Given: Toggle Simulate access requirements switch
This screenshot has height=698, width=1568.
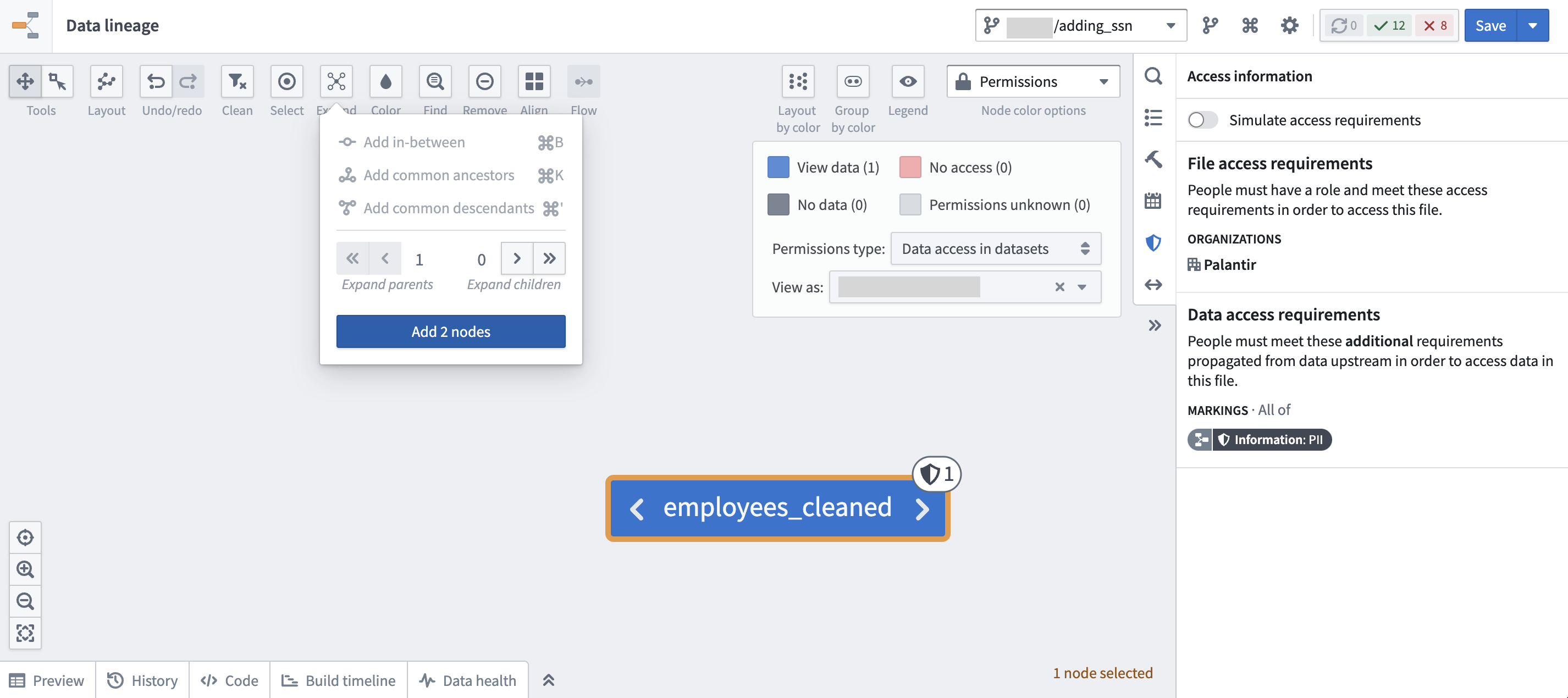Looking at the screenshot, I should 1202,120.
